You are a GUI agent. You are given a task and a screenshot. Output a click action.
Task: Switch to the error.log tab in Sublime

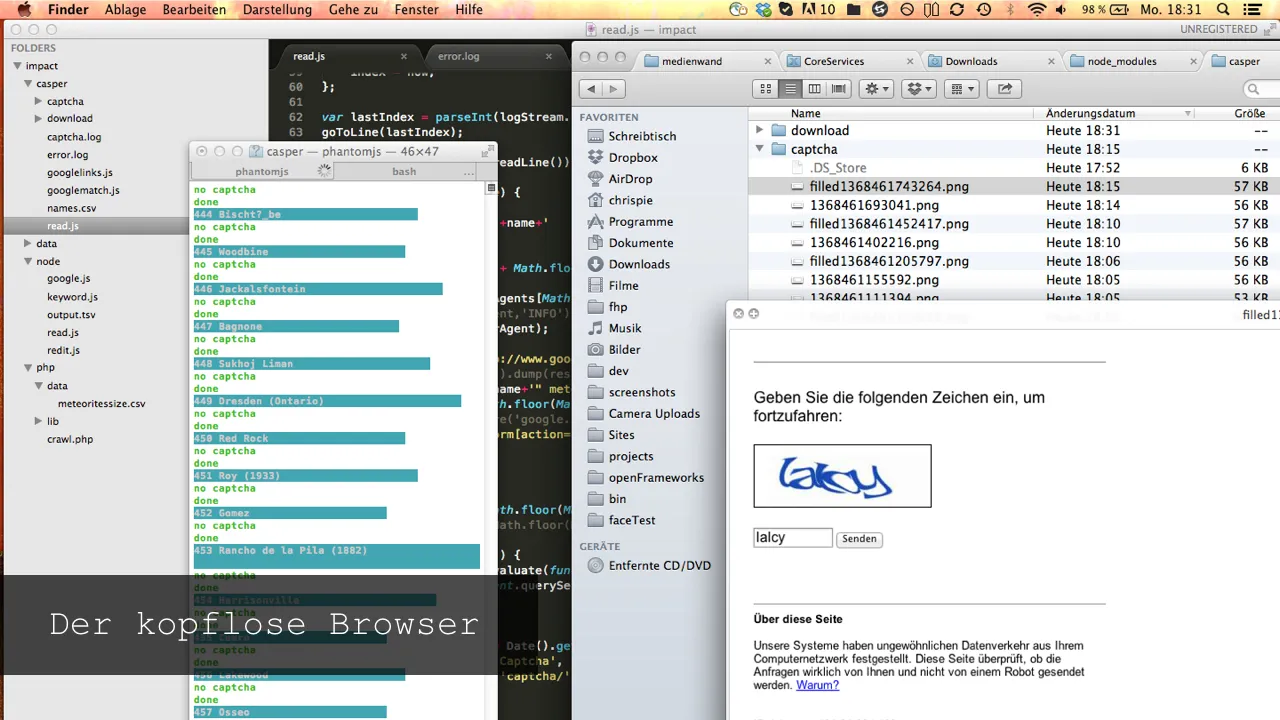coord(458,56)
